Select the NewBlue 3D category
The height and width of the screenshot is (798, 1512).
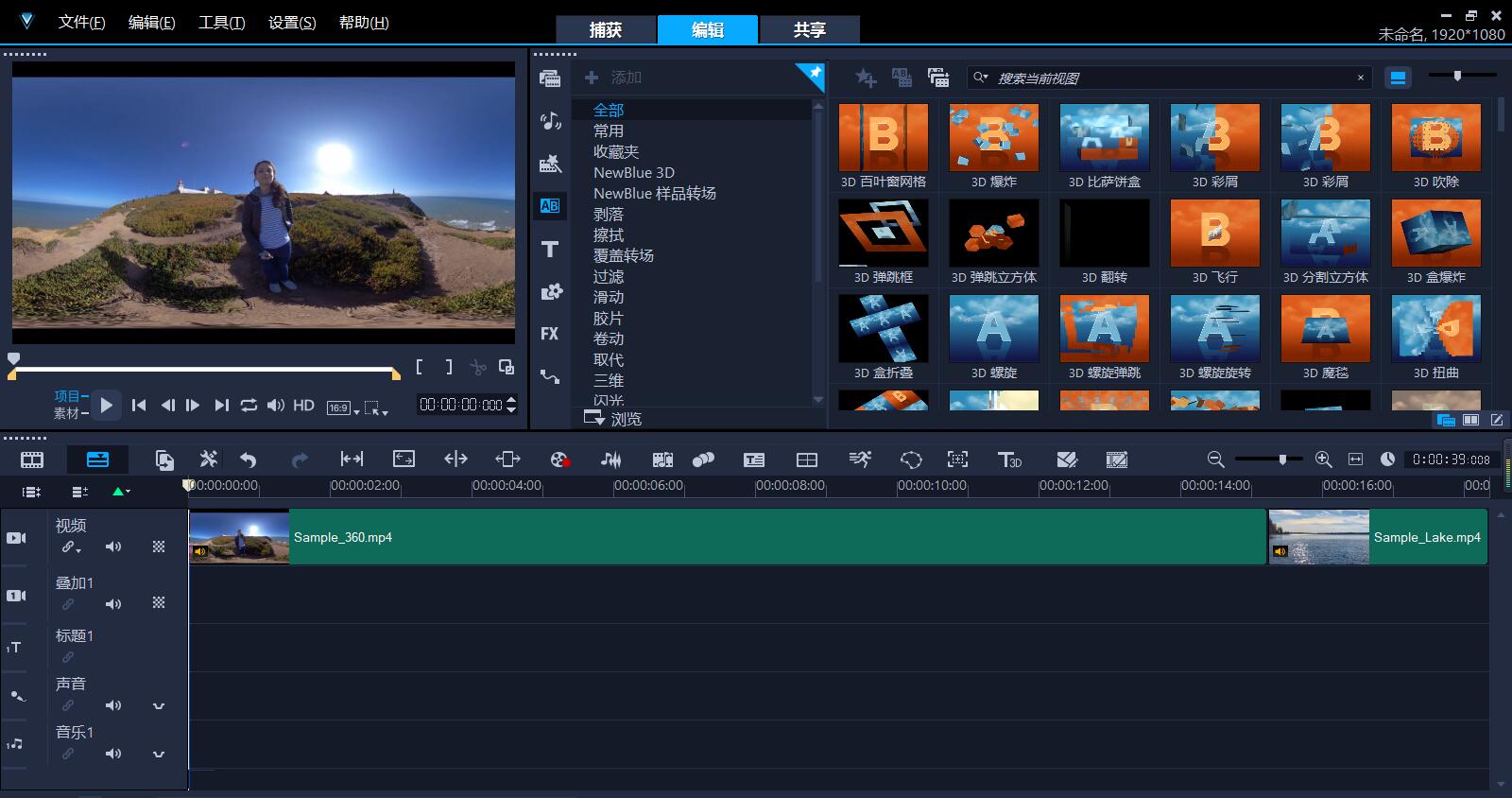pyautogui.click(x=634, y=172)
